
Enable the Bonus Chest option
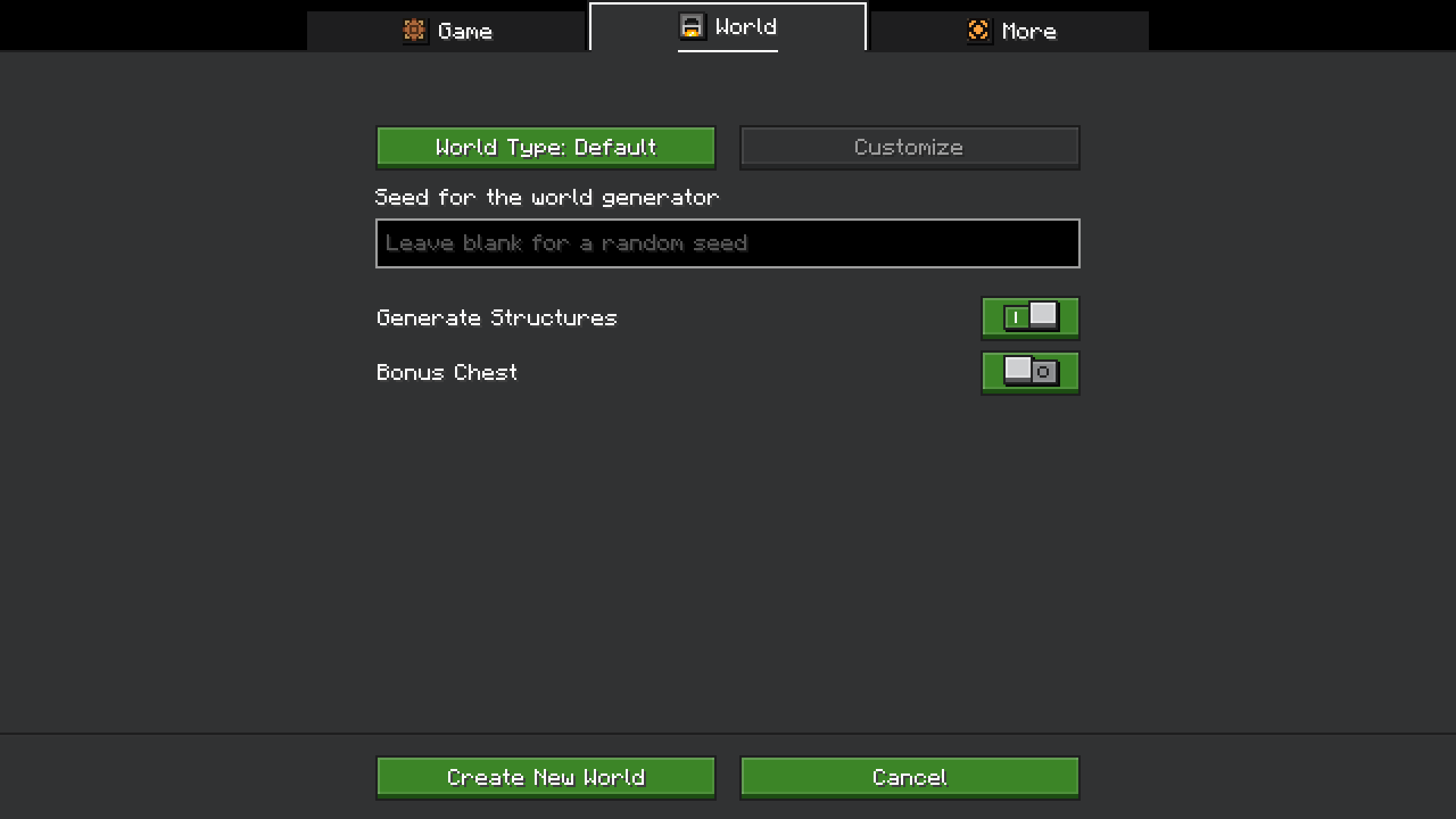(x=1030, y=372)
